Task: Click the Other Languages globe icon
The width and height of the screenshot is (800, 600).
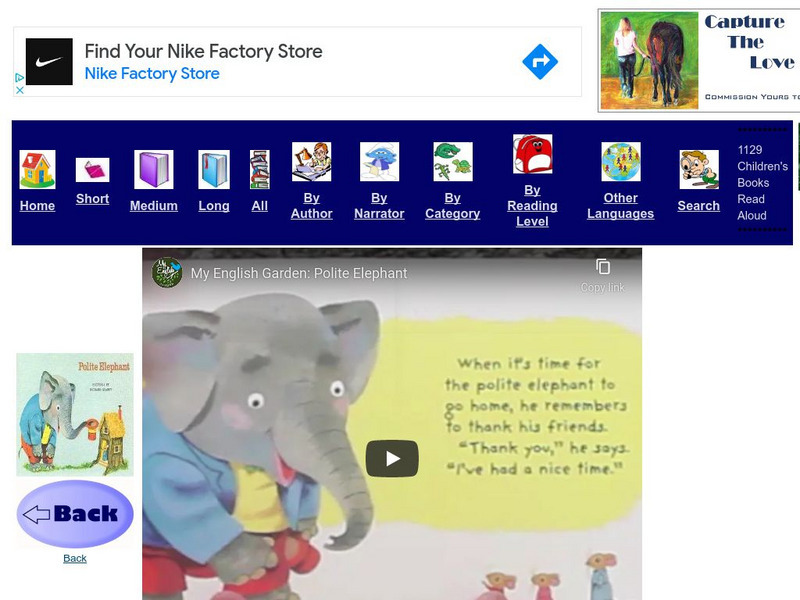Action: pyautogui.click(x=621, y=163)
